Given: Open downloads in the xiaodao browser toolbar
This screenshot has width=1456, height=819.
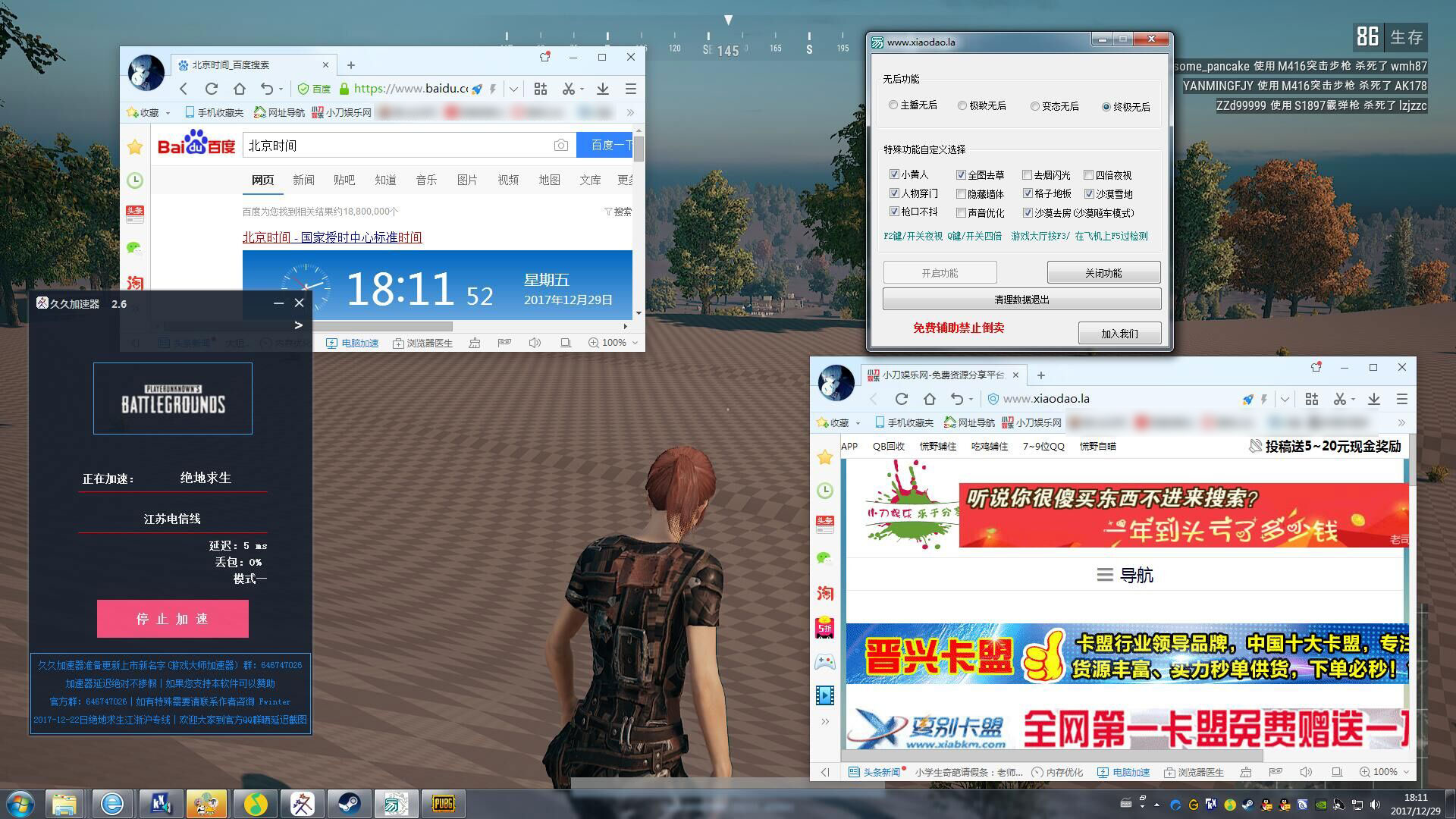Looking at the screenshot, I should (x=1373, y=399).
